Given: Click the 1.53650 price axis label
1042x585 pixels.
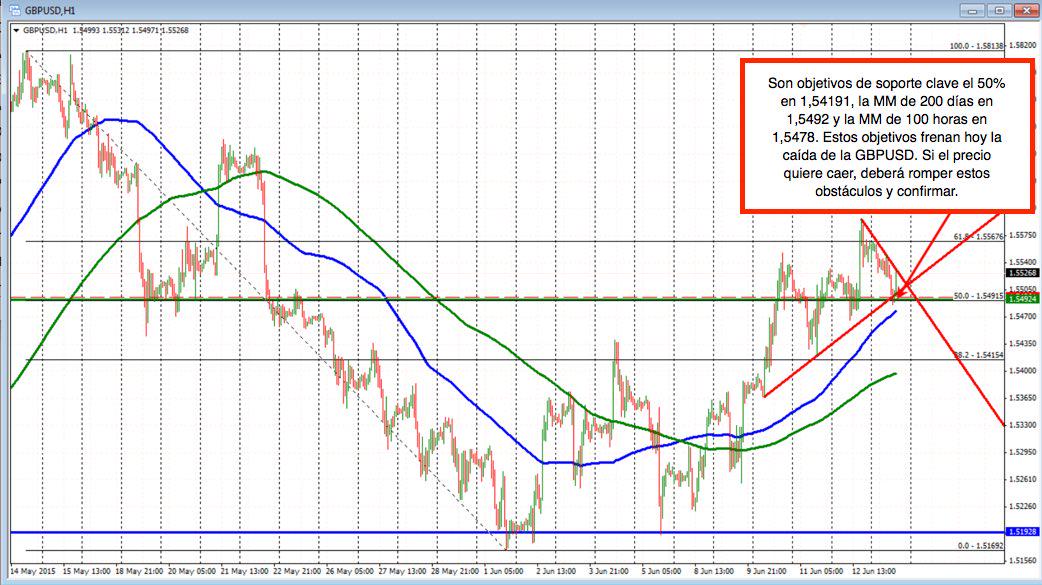Looking at the screenshot, I should [1023, 398].
